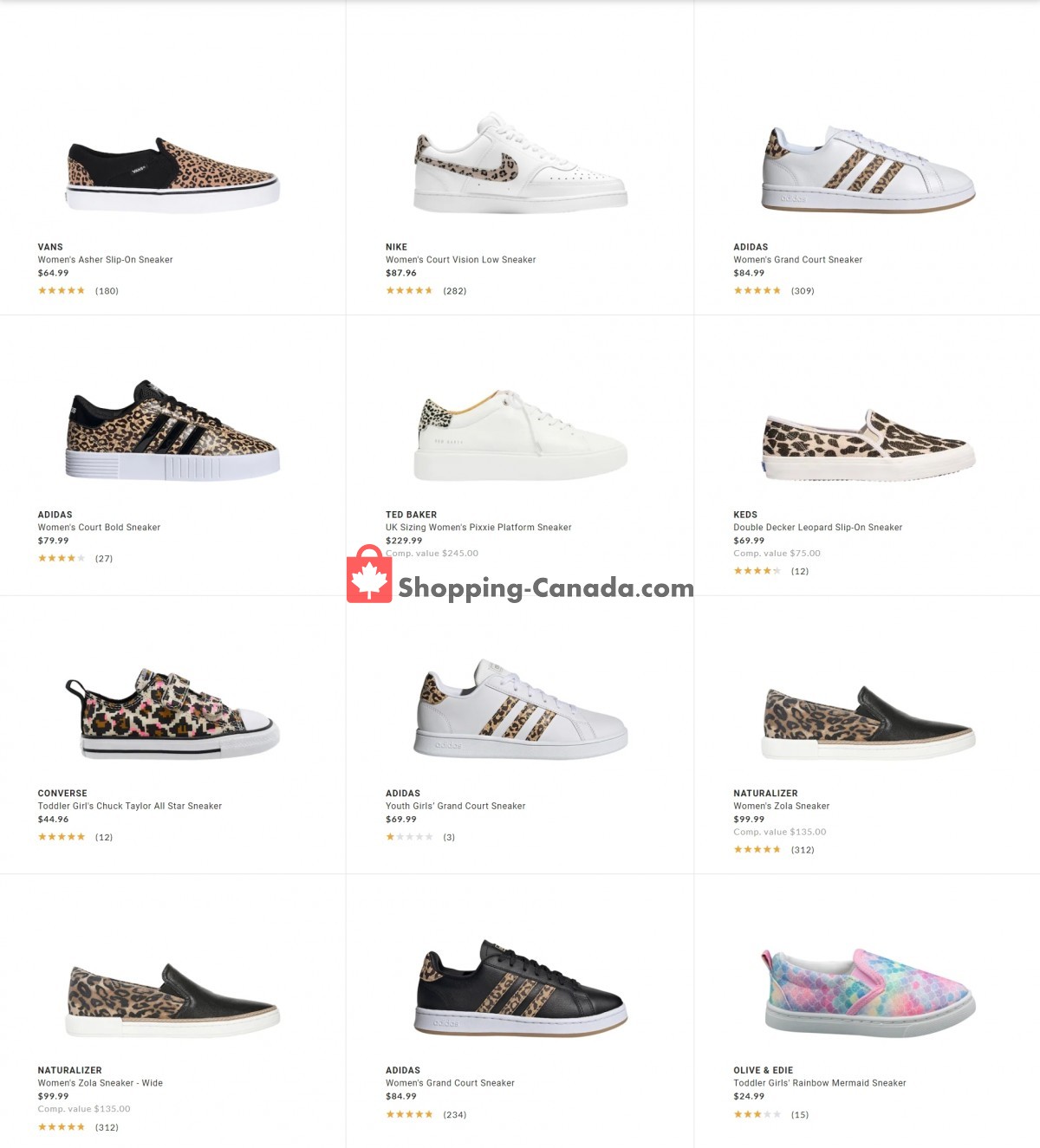This screenshot has width=1040, height=1148.
Task: Open the Converse Chuck Taylor toddler shoe image
Action: point(173,713)
